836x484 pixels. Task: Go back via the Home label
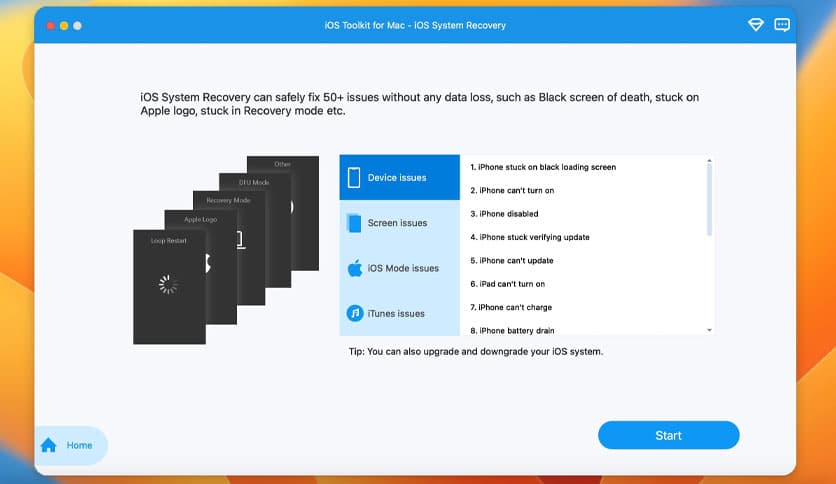pos(79,445)
